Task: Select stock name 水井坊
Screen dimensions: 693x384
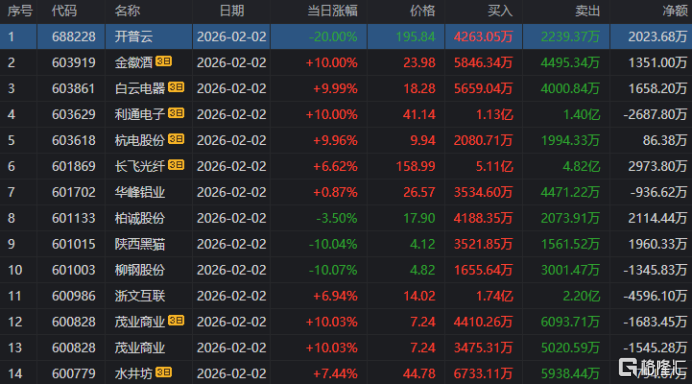Action: 133,374
